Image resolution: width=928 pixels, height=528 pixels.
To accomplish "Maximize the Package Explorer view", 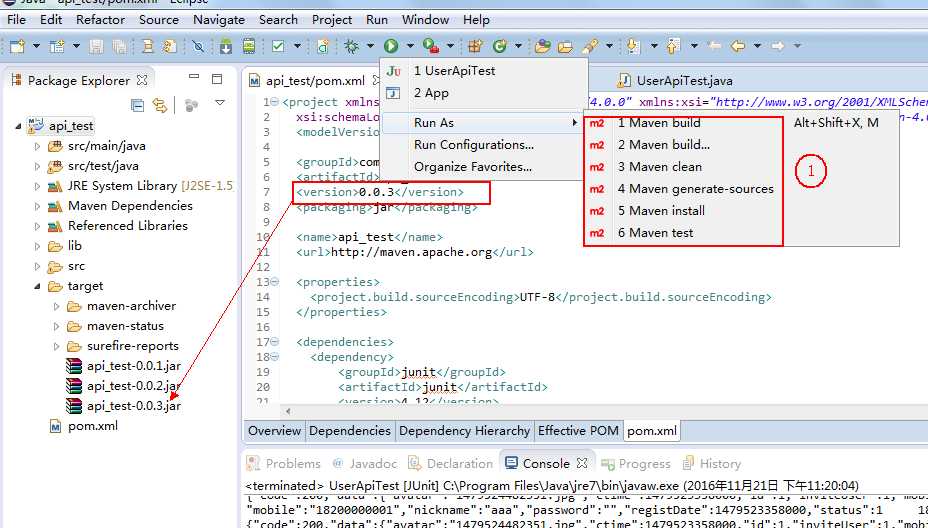I will 217,79.
